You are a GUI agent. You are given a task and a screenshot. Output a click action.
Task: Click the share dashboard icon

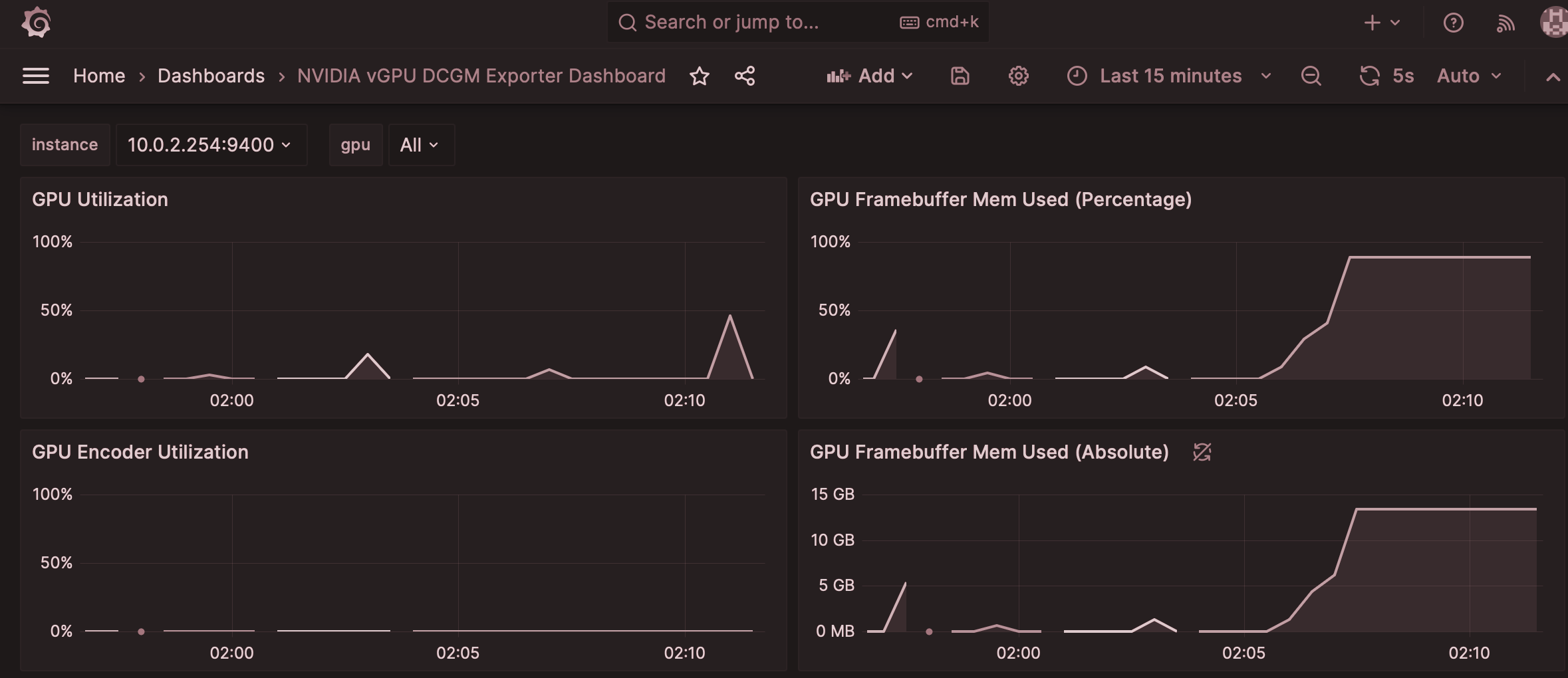coord(745,76)
